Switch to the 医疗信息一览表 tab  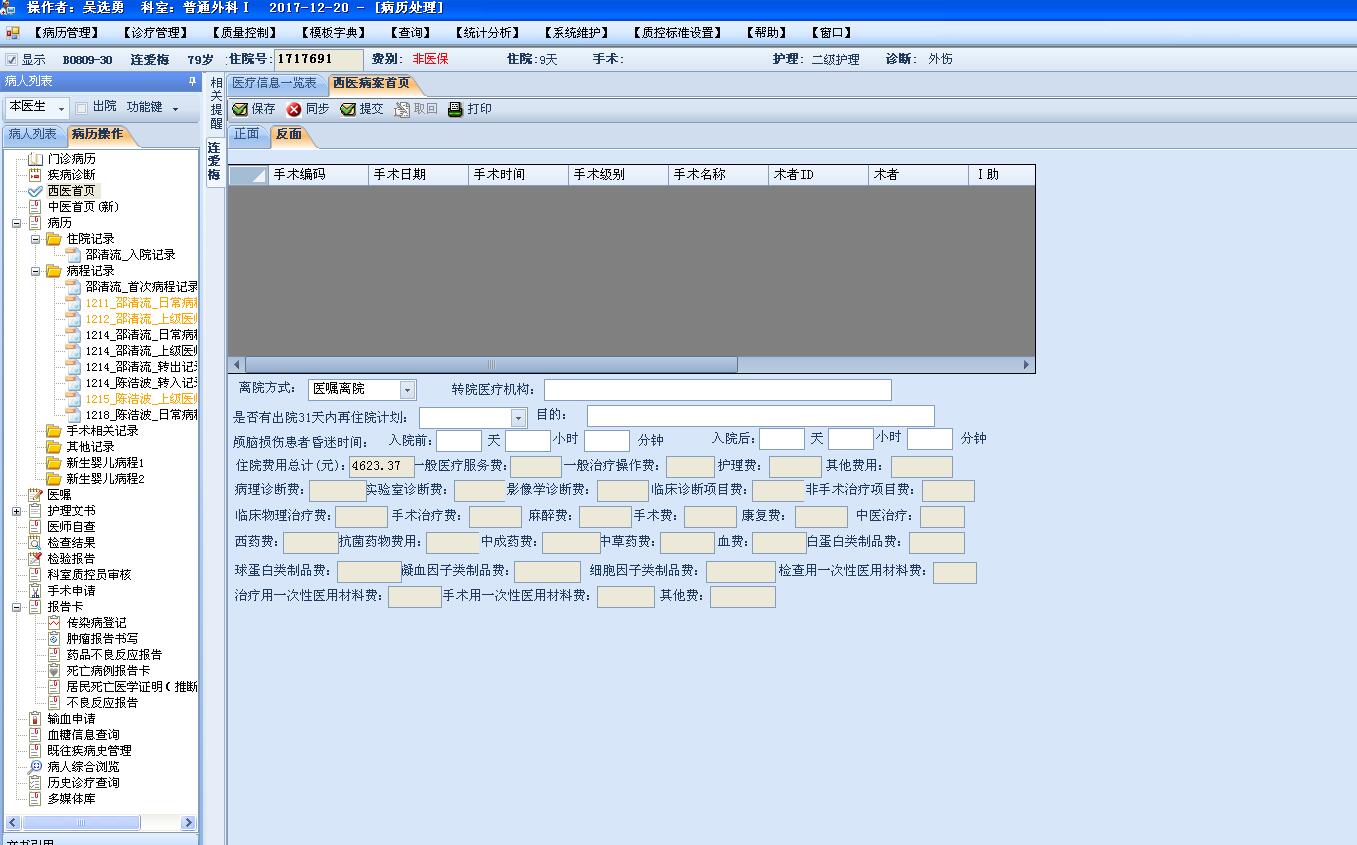(x=276, y=83)
